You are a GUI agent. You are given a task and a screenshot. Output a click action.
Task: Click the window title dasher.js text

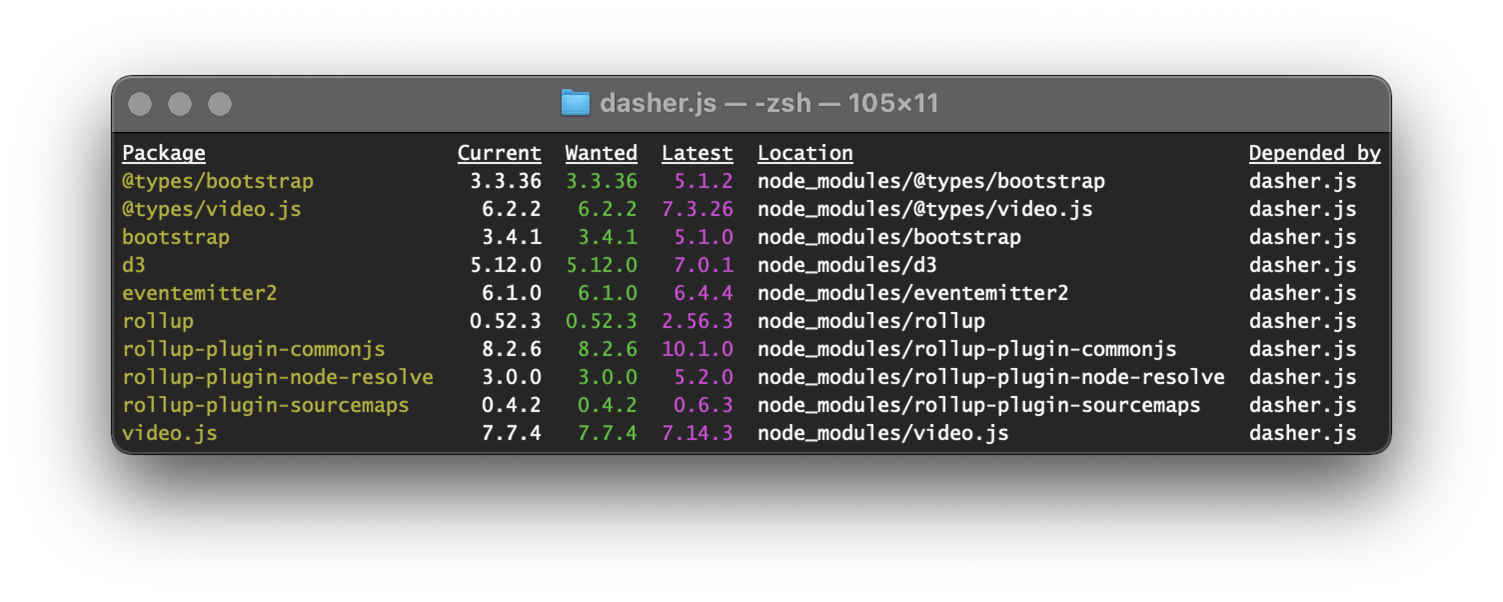pos(658,103)
